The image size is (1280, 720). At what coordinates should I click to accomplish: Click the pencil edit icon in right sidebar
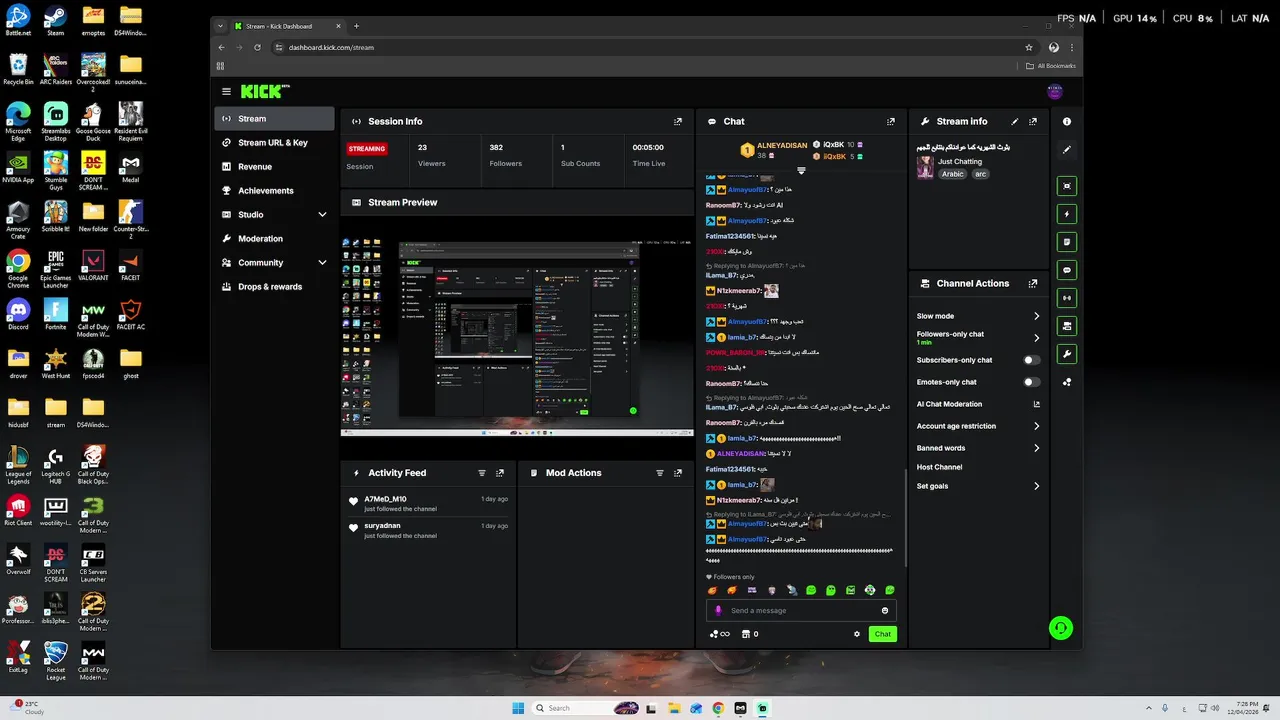coord(1067,150)
